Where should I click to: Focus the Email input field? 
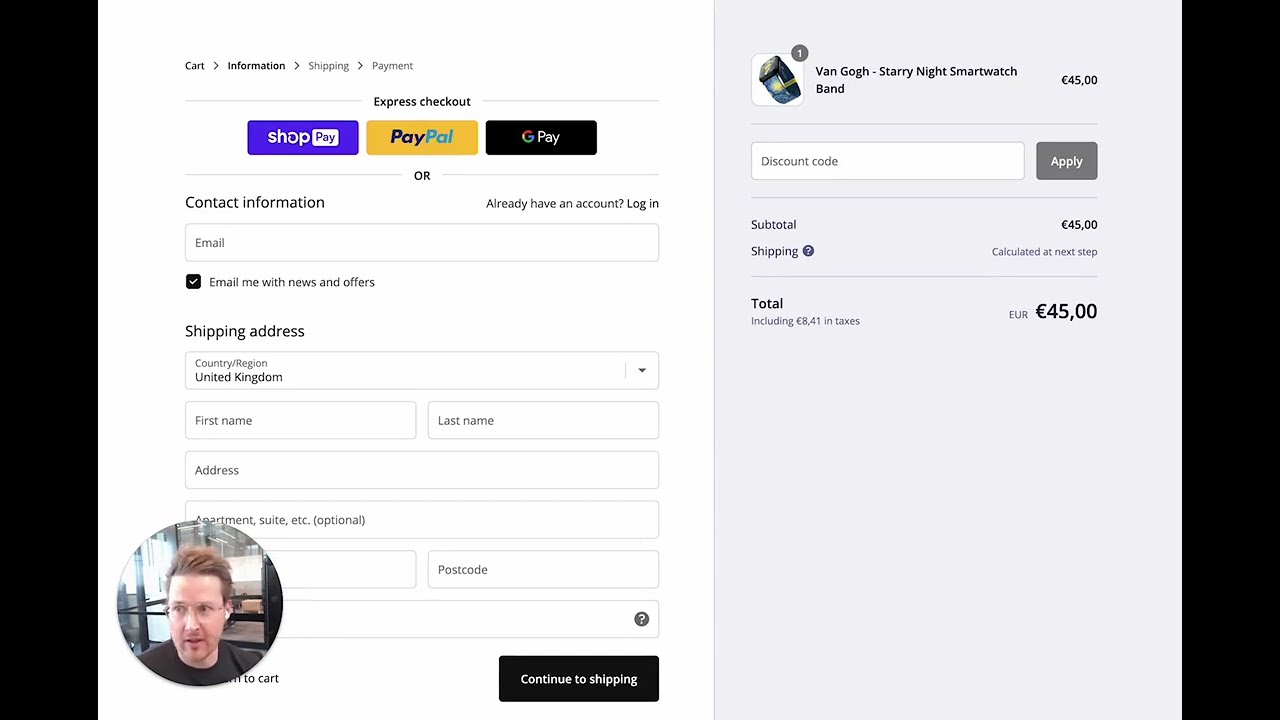point(421,243)
